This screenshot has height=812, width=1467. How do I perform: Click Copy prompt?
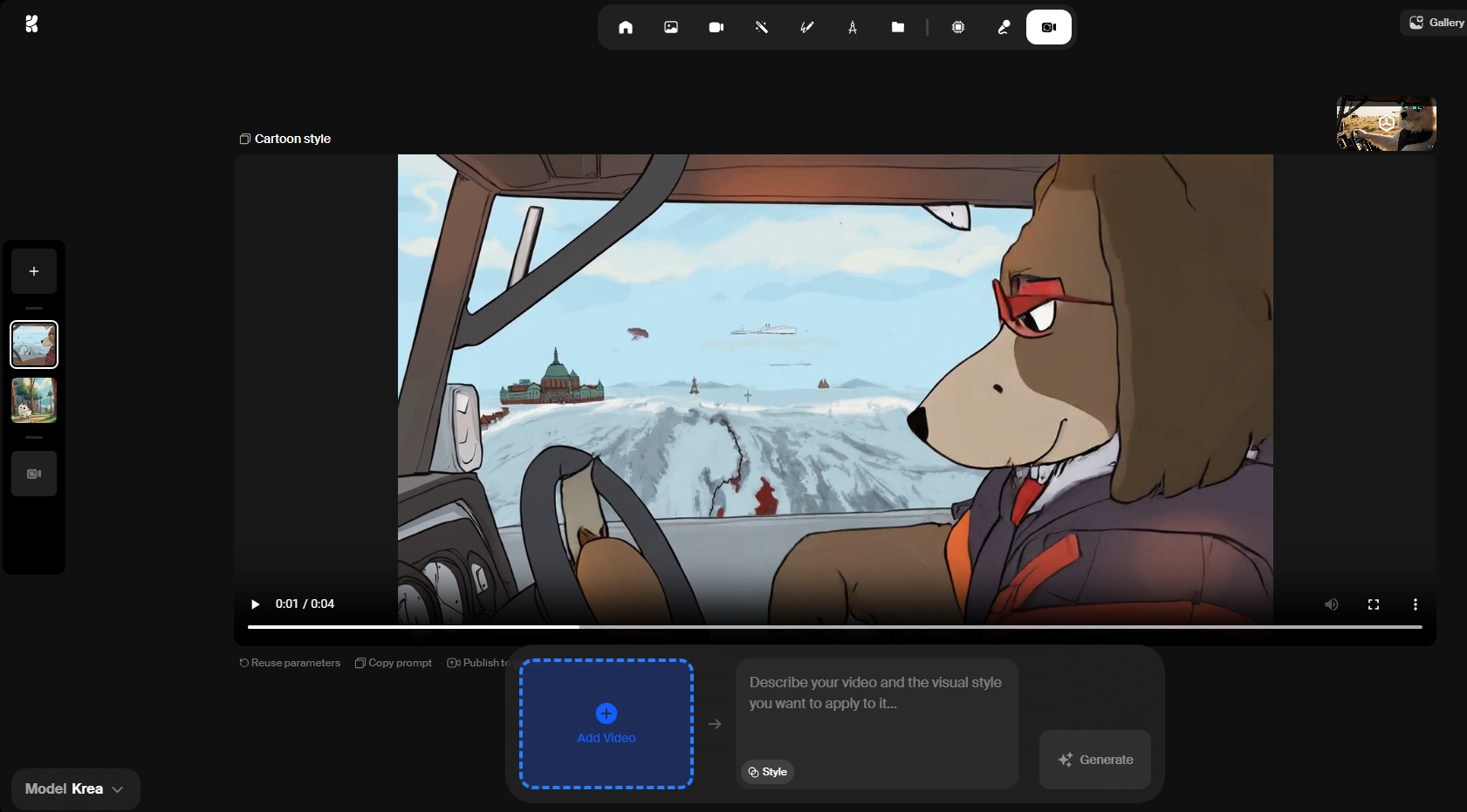pyautogui.click(x=394, y=663)
